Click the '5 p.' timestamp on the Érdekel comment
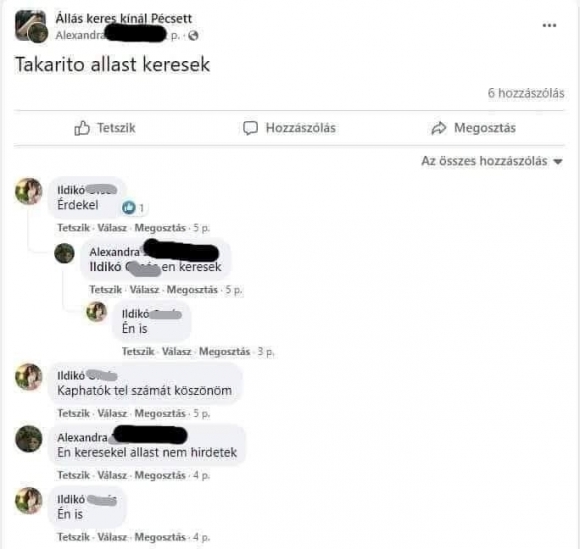 [201, 228]
